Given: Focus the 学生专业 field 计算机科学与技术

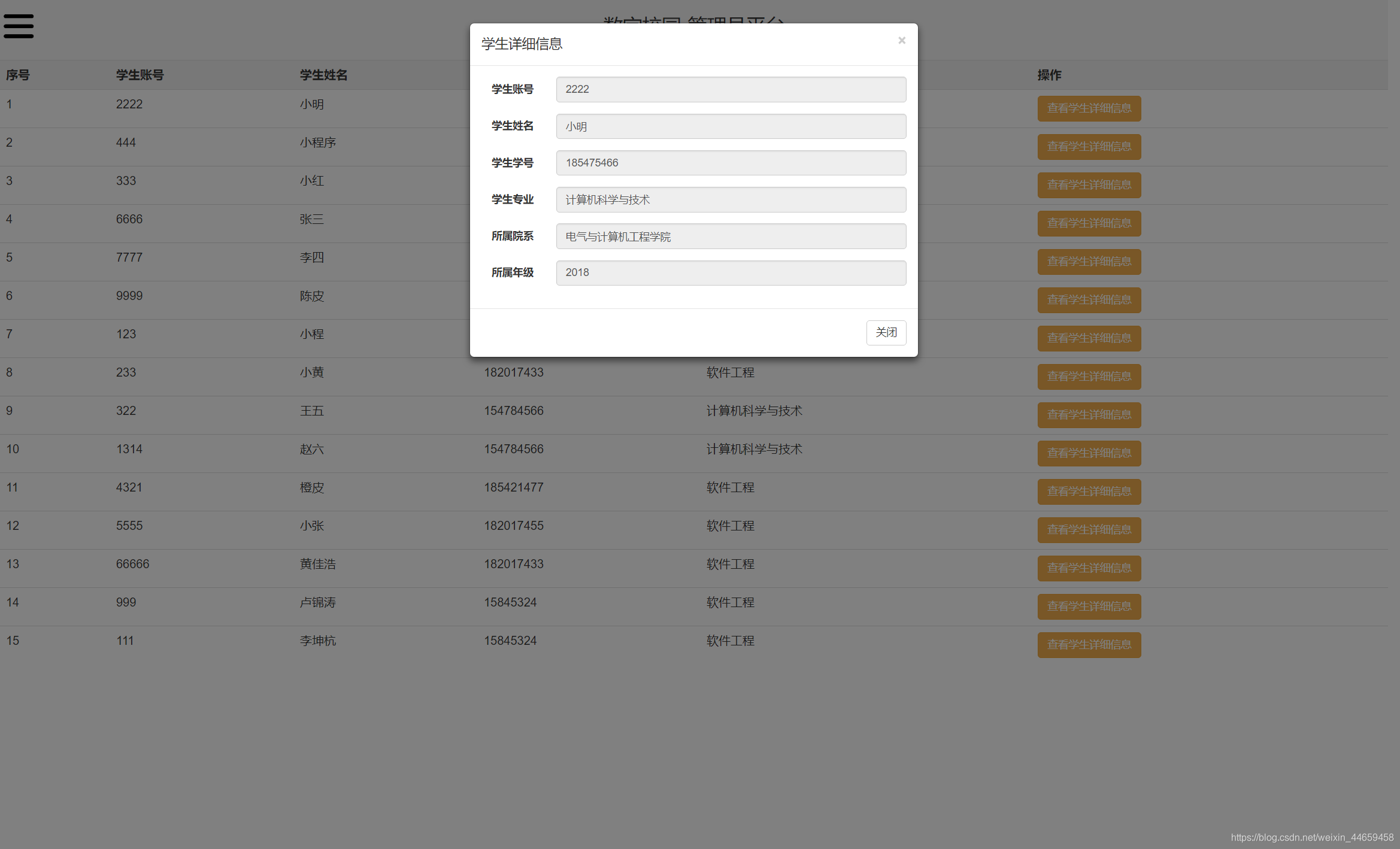Looking at the screenshot, I should pyautogui.click(x=731, y=199).
